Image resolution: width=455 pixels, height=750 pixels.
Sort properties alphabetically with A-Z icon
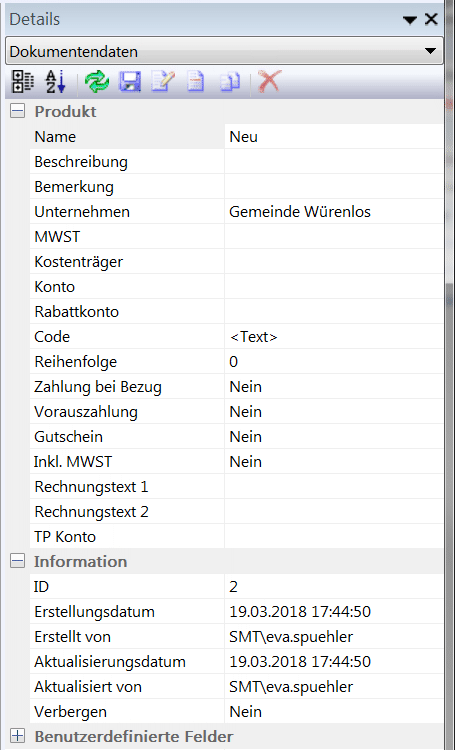pyautogui.click(x=55, y=81)
